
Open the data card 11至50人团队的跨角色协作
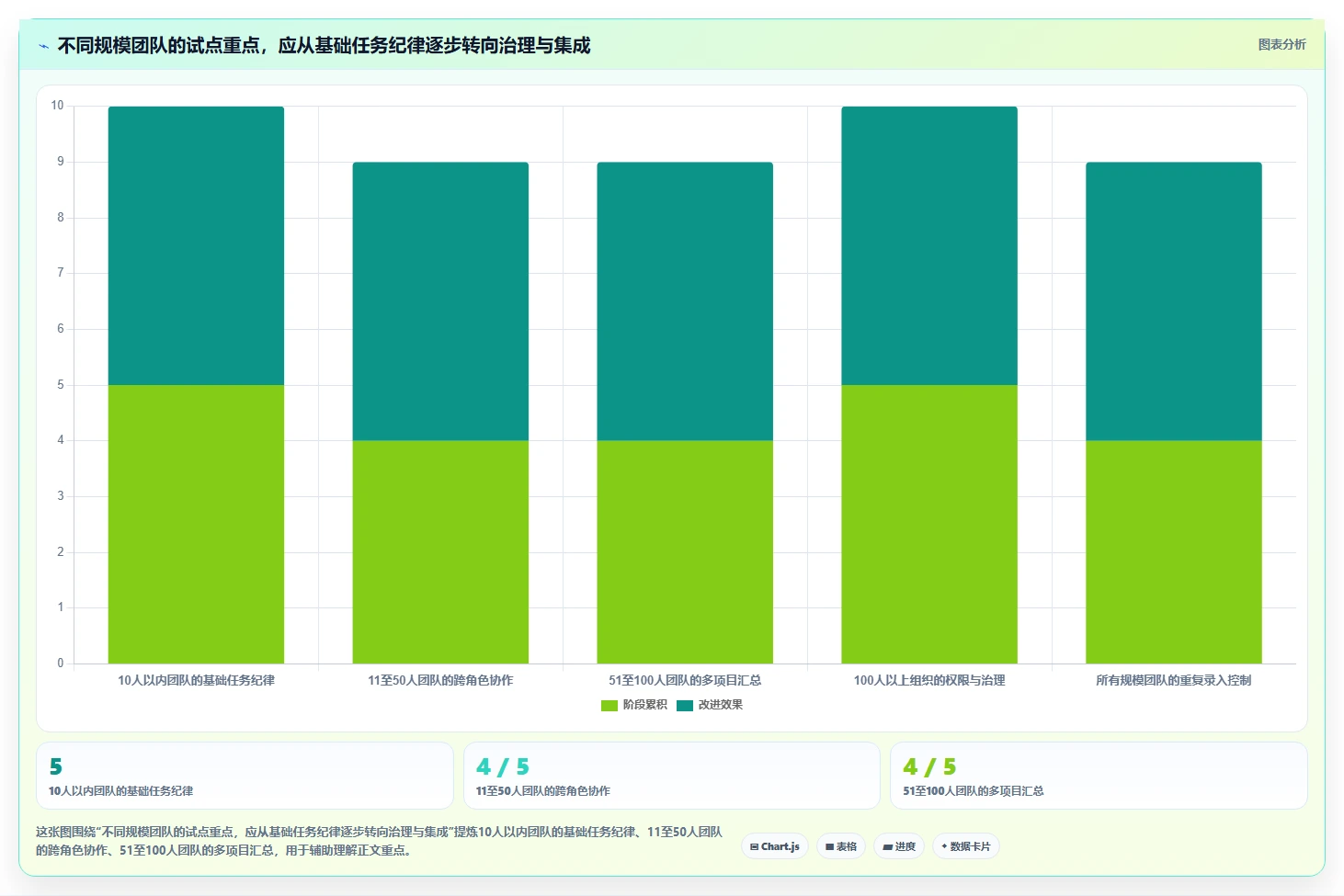coord(672,776)
